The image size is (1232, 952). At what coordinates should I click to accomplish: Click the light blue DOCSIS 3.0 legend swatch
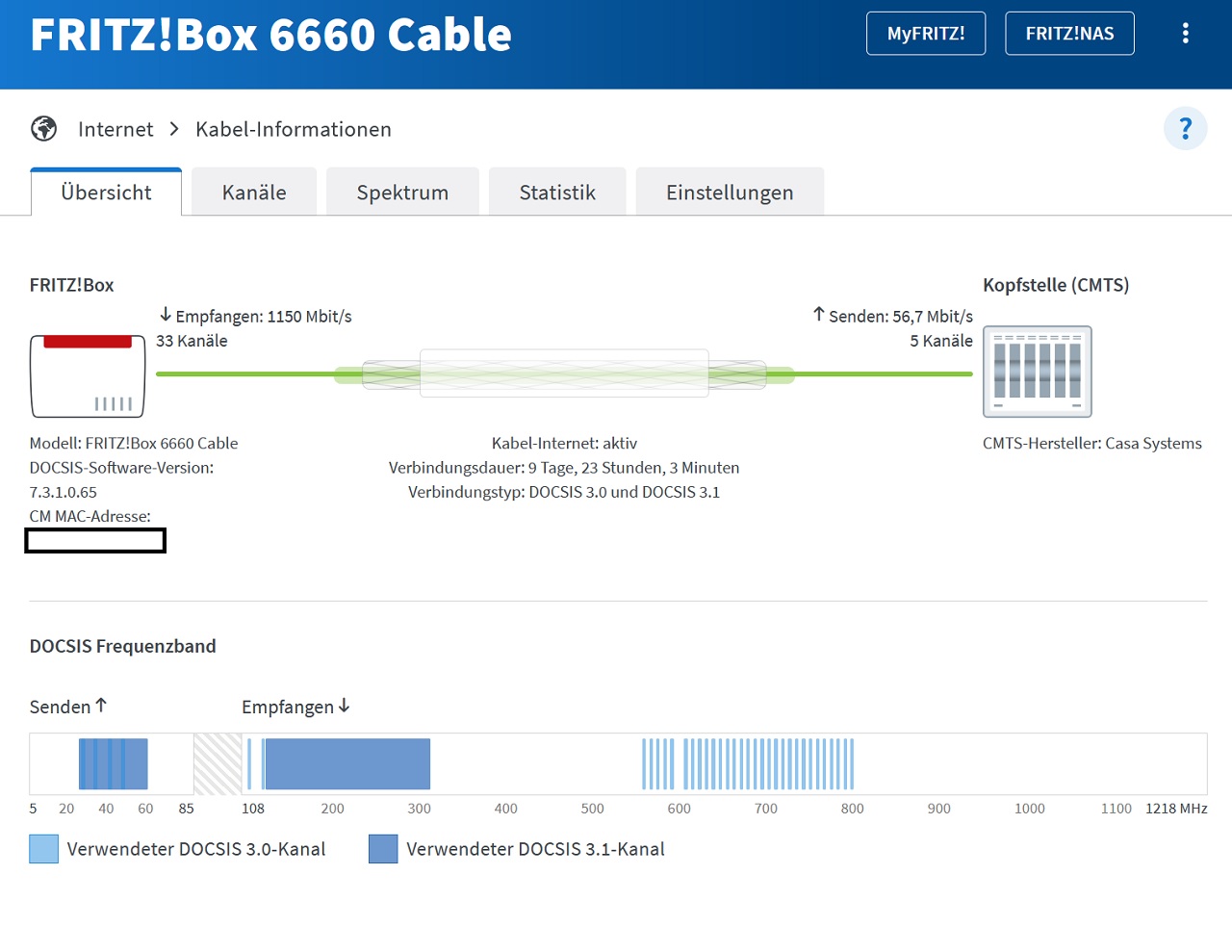coord(44,849)
